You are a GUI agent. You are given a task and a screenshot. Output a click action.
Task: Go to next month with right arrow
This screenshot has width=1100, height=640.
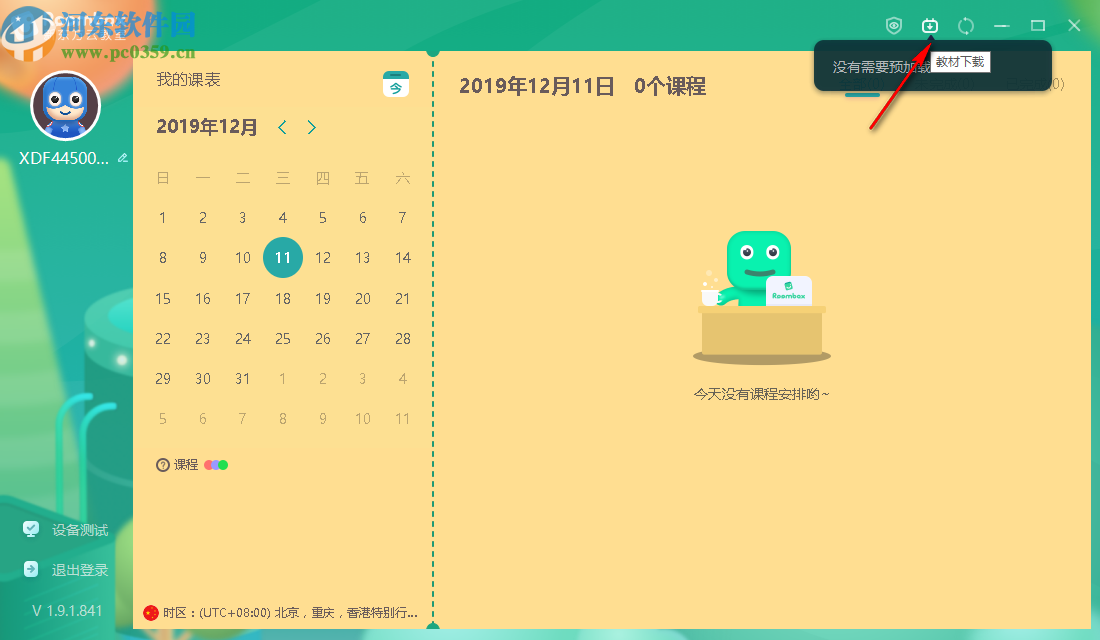point(311,127)
